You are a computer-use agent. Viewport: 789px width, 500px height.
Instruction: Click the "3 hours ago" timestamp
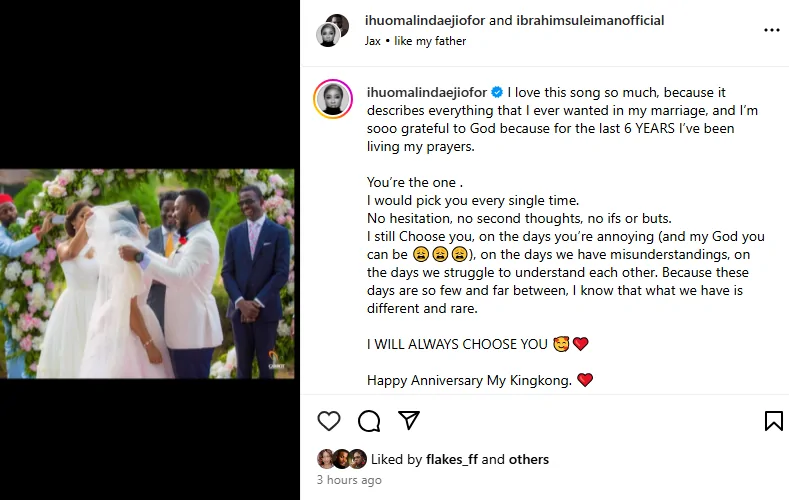point(348,480)
